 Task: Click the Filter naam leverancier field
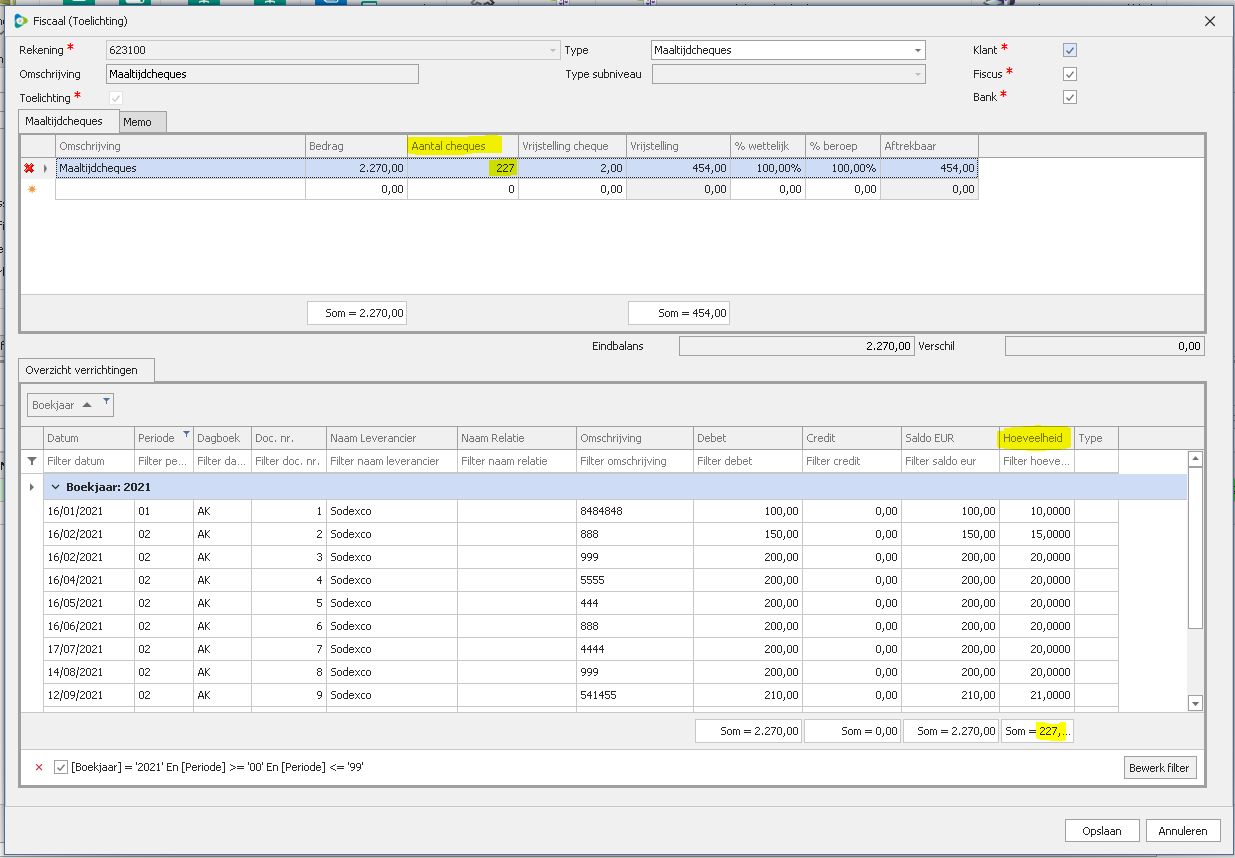point(391,461)
